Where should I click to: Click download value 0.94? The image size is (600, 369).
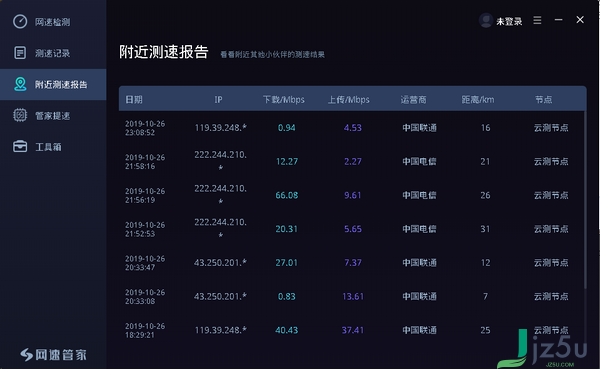[x=286, y=127]
